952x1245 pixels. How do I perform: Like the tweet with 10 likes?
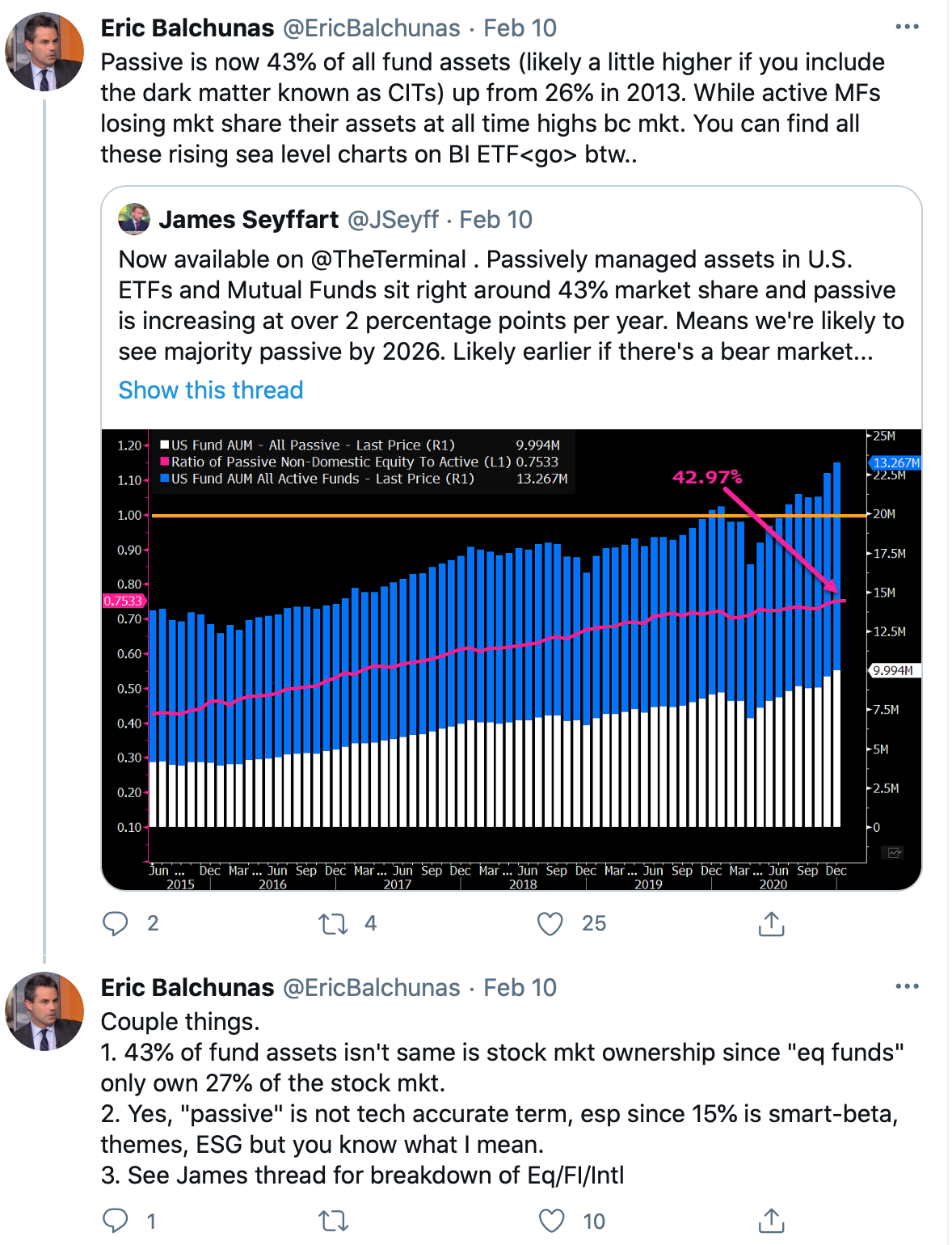pyautogui.click(x=552, y=1220)
